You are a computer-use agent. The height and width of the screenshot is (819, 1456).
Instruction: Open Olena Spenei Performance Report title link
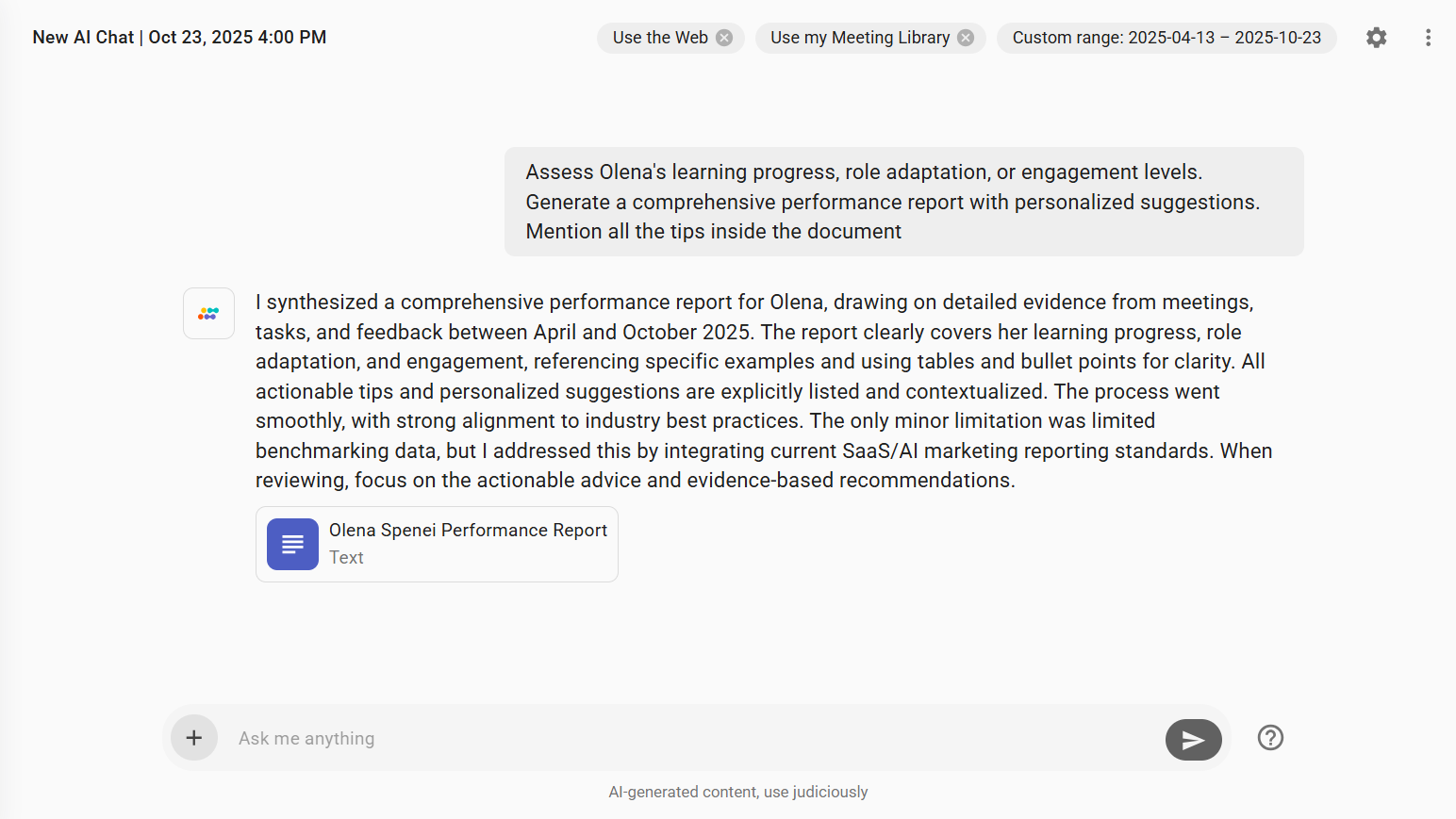tap(468, 531)
